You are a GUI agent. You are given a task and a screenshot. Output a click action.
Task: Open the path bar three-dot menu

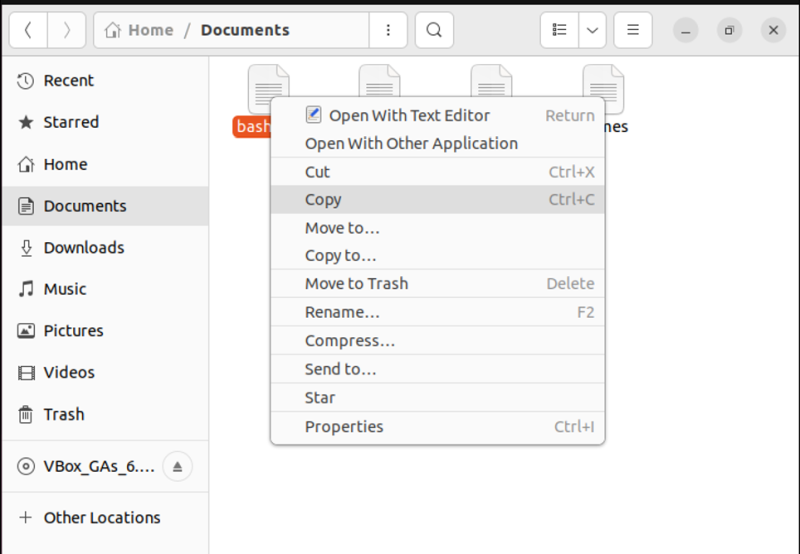click(x=388, y=30)
